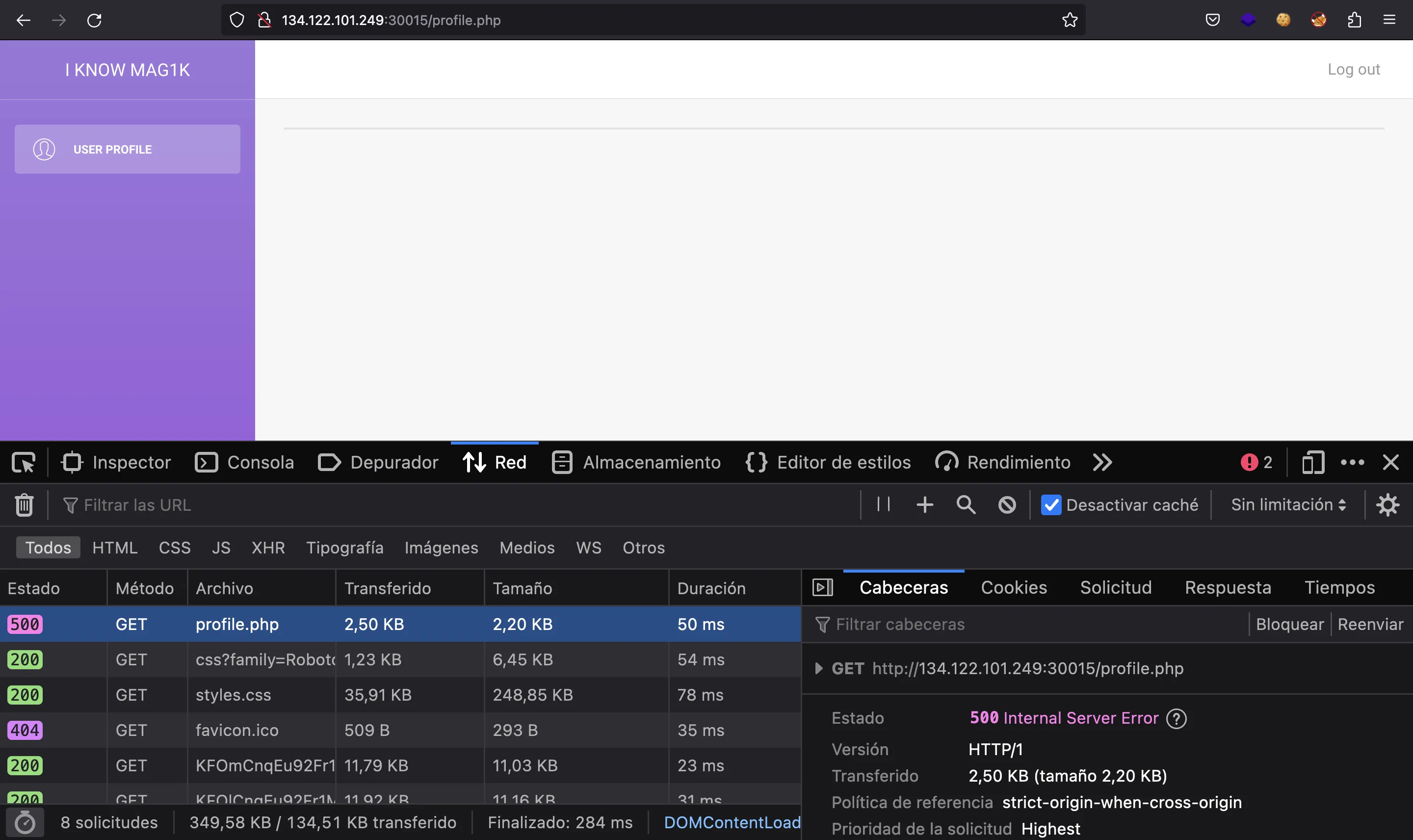
Task: Open DevTools three-dot options menu
Action: (x=1353, y=463)
